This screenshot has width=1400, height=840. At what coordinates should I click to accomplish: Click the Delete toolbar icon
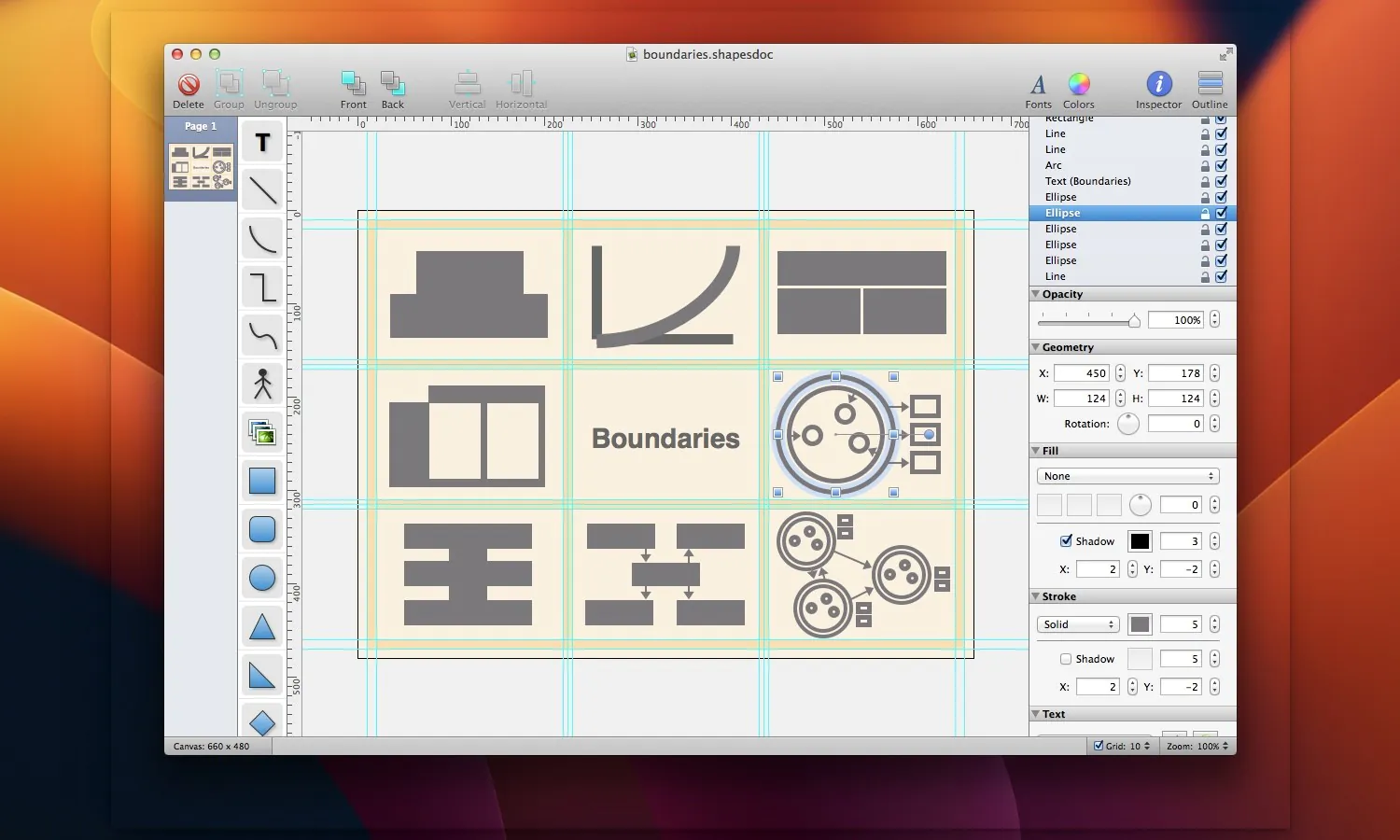189,86
